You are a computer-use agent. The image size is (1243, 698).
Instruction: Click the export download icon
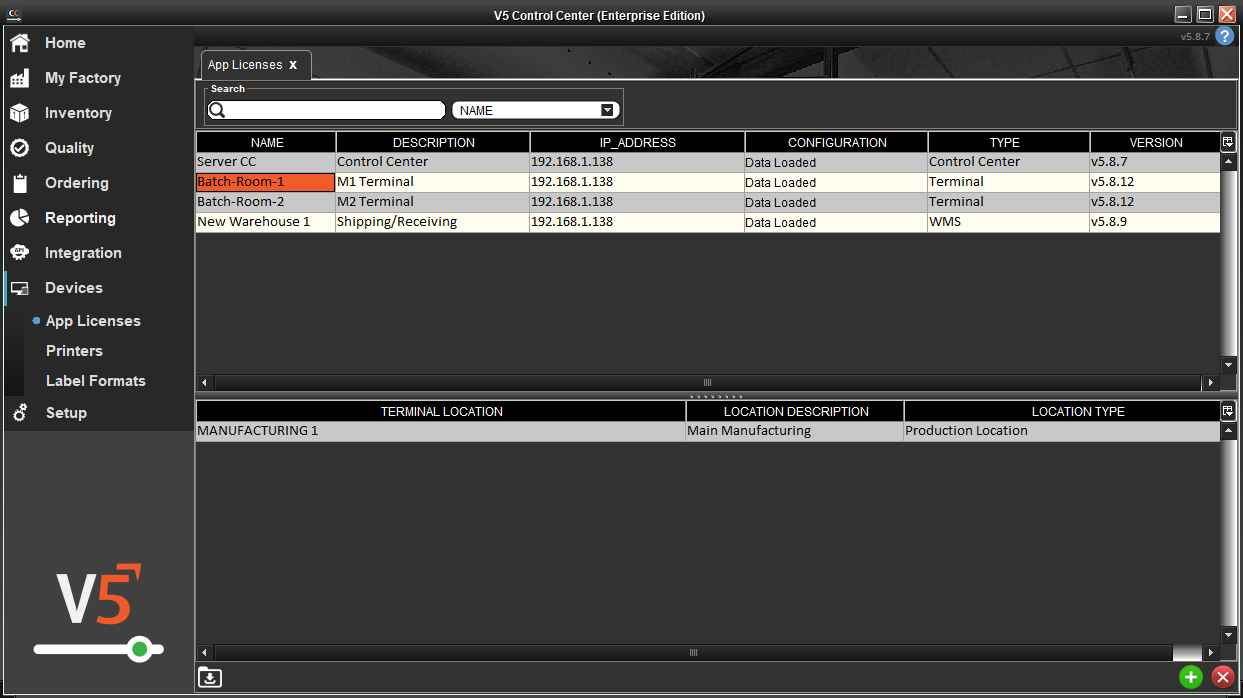[x=210, y=677]
